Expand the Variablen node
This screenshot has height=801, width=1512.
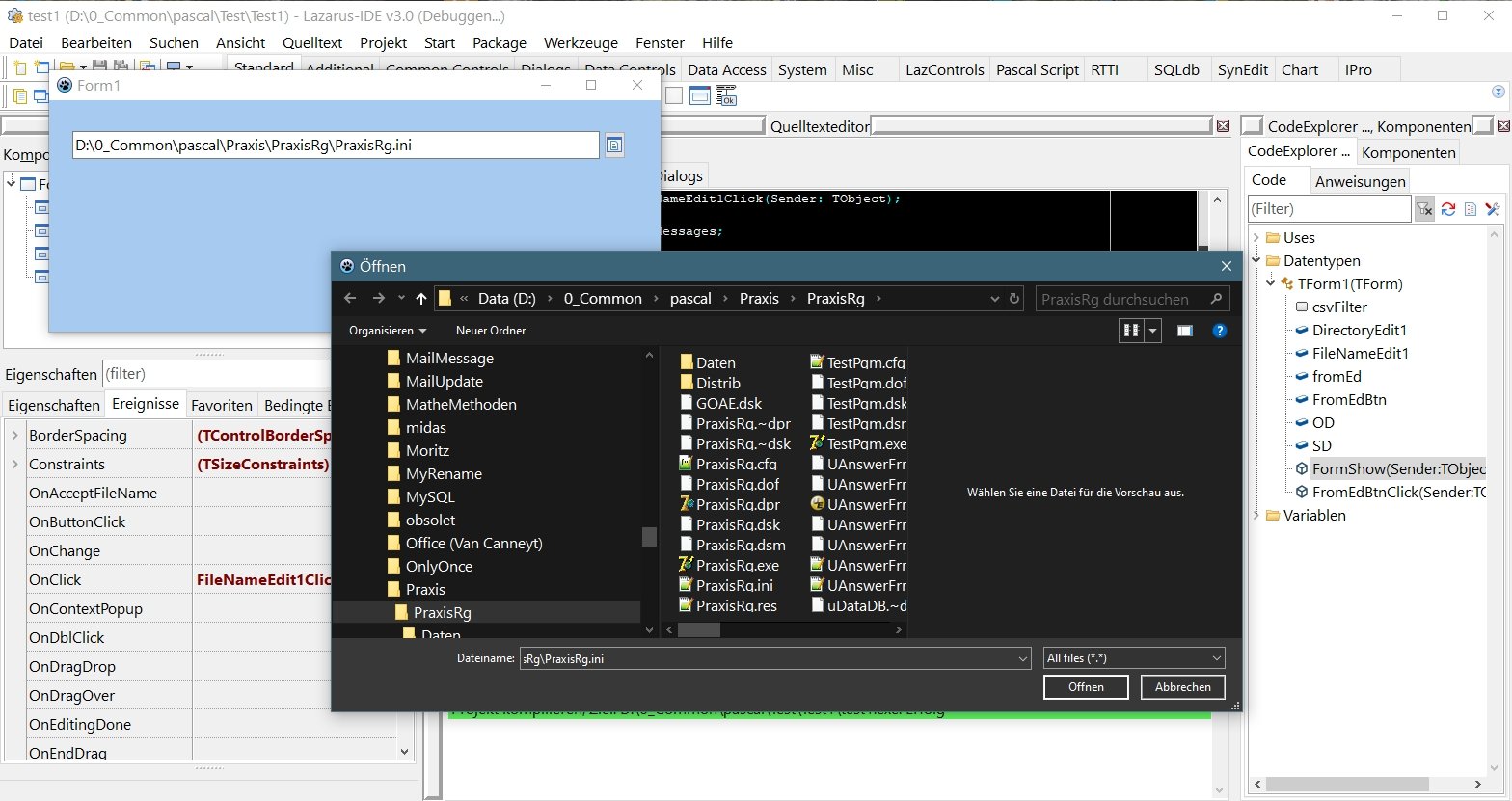point(1256,515)
